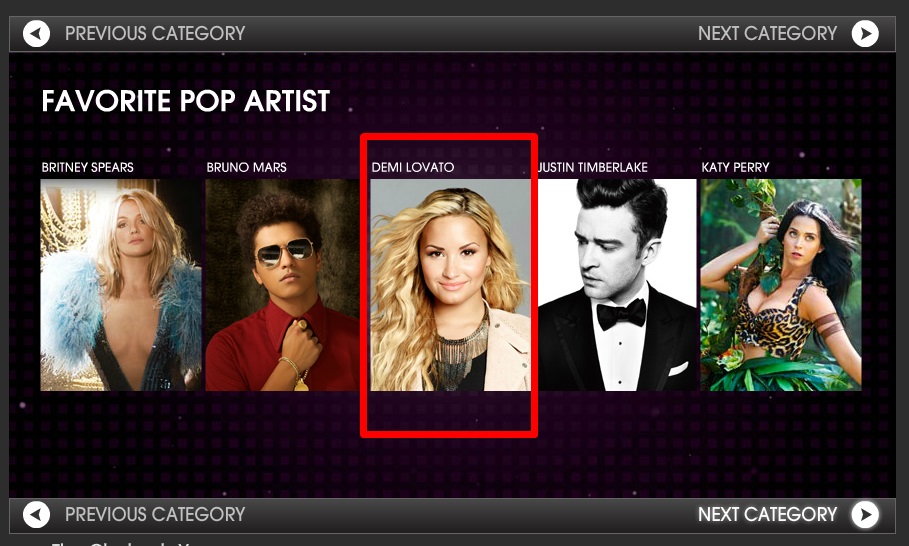Select the Demi Lovato portrait
Screen dimensions: 909x546
coord(450,285)
